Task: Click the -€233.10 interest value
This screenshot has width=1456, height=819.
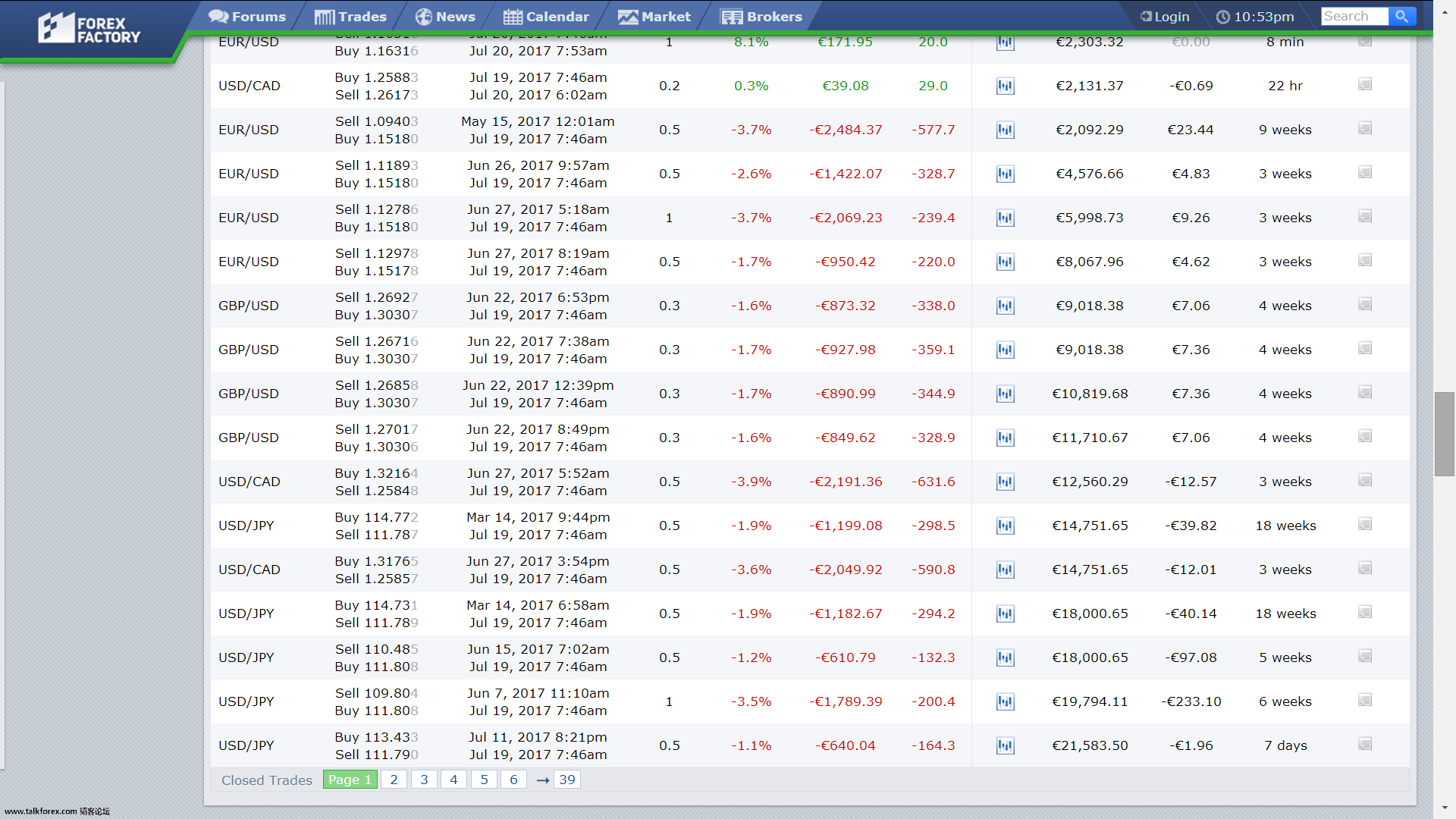Action: point(1191,701)
